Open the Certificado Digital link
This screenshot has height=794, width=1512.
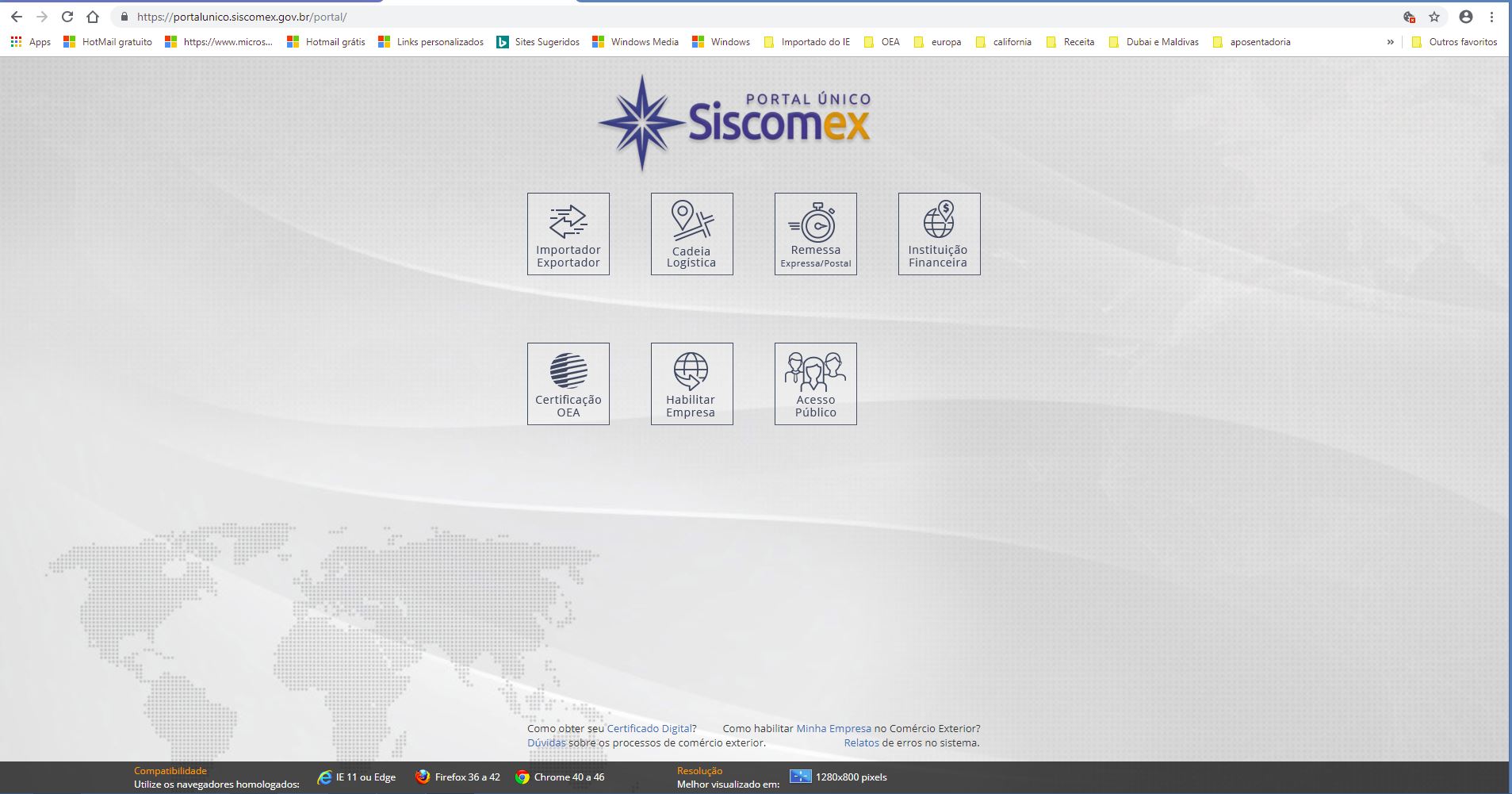649,728
